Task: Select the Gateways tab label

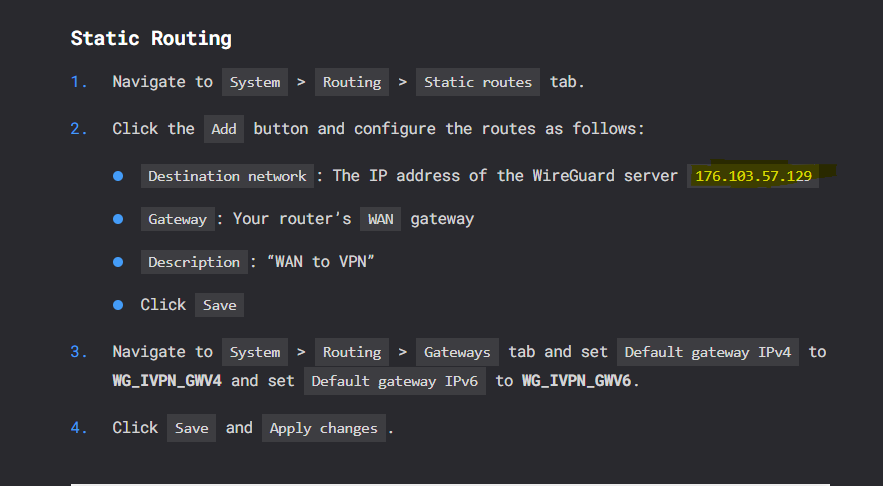Action: click(x=457, y=353)
